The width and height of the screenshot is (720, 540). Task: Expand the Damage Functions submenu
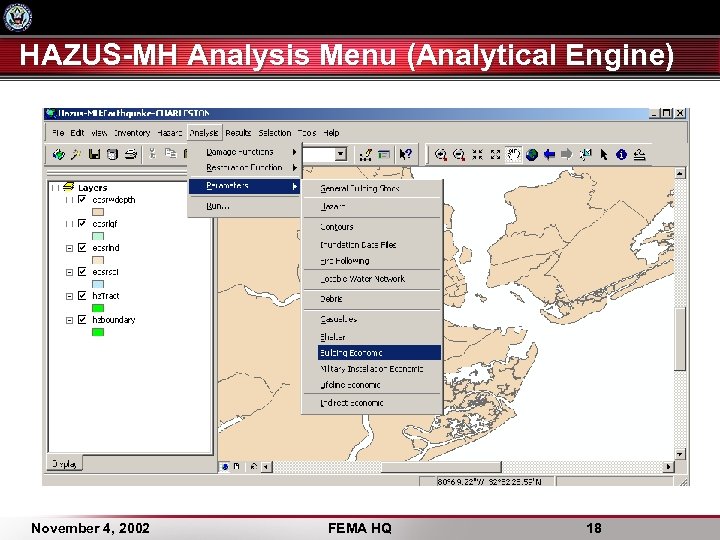pos(244,152)
